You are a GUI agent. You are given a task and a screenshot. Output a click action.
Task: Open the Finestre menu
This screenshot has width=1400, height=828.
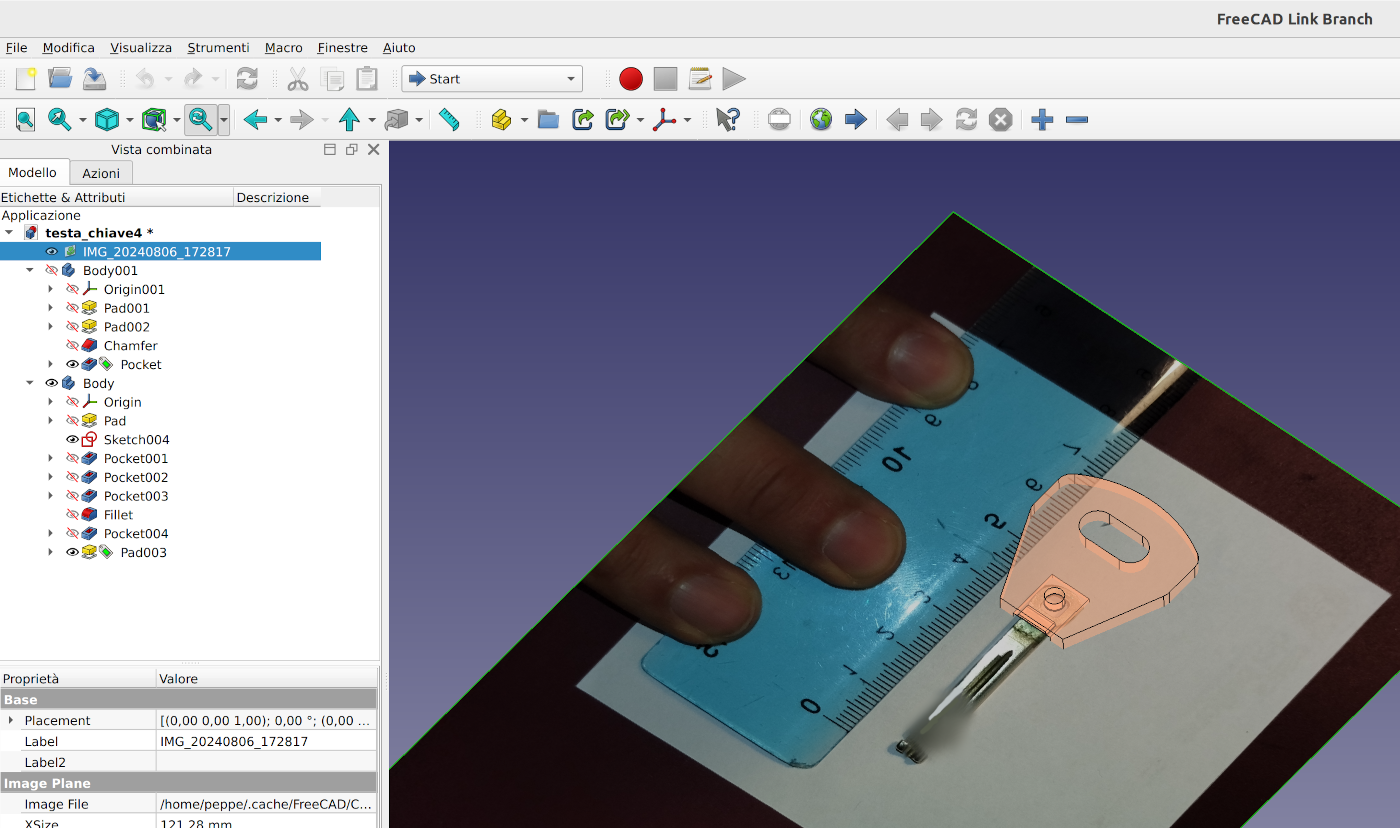click(343, 48)
